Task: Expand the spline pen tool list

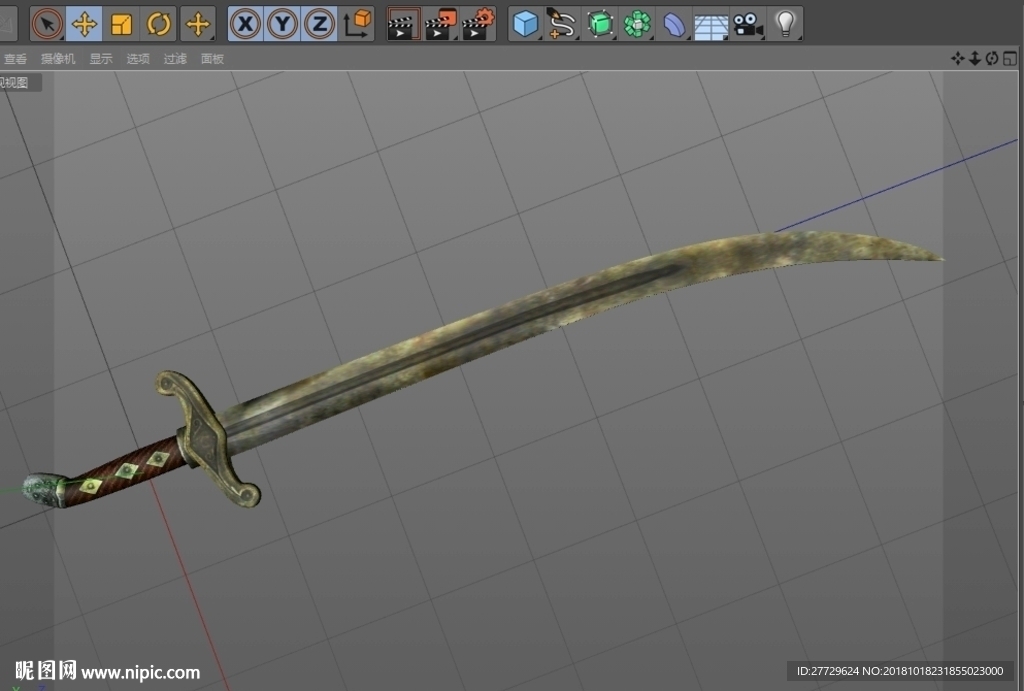Action: (x=562, y=24)
